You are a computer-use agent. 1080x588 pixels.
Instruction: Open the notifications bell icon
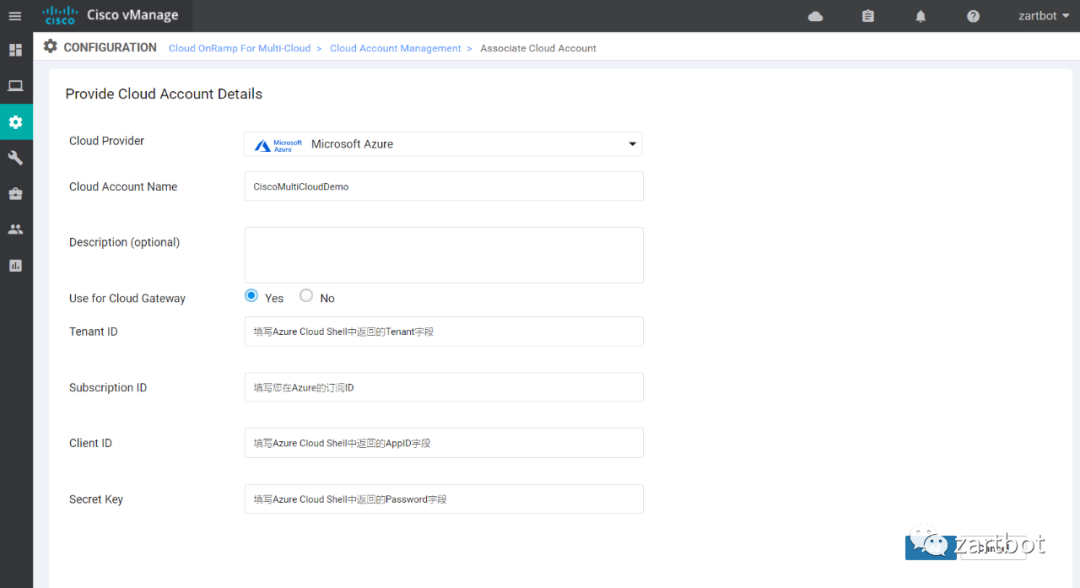click(920, 16)
